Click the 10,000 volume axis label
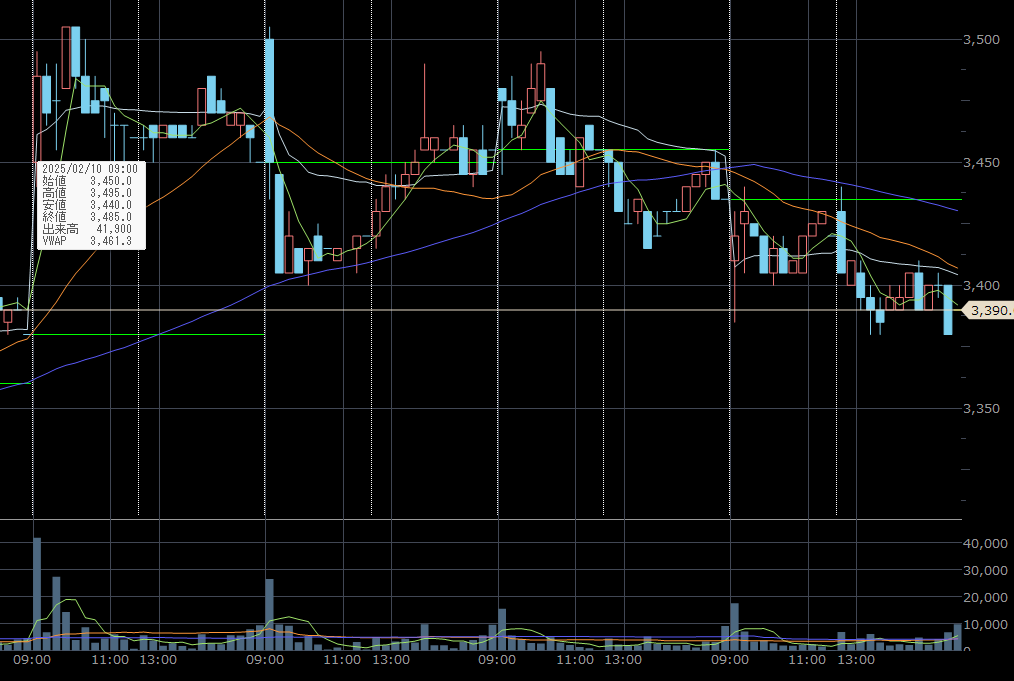The image size is (1014, 681). pyautogui.click(x=985, y=625)
